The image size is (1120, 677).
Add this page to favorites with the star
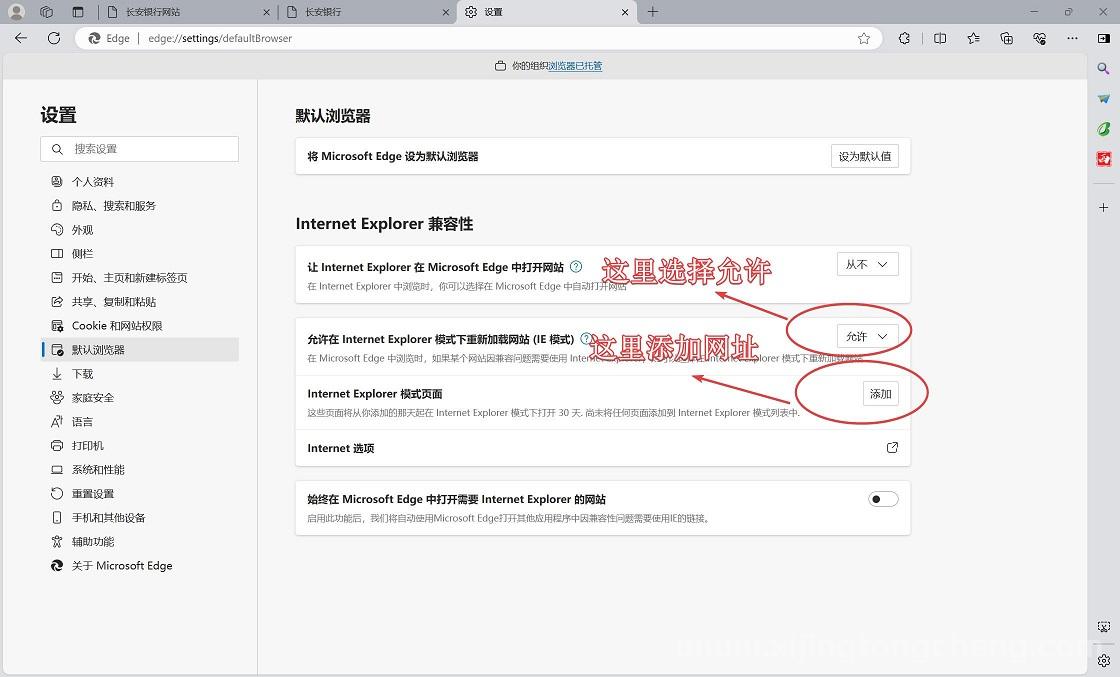point(864,39)
